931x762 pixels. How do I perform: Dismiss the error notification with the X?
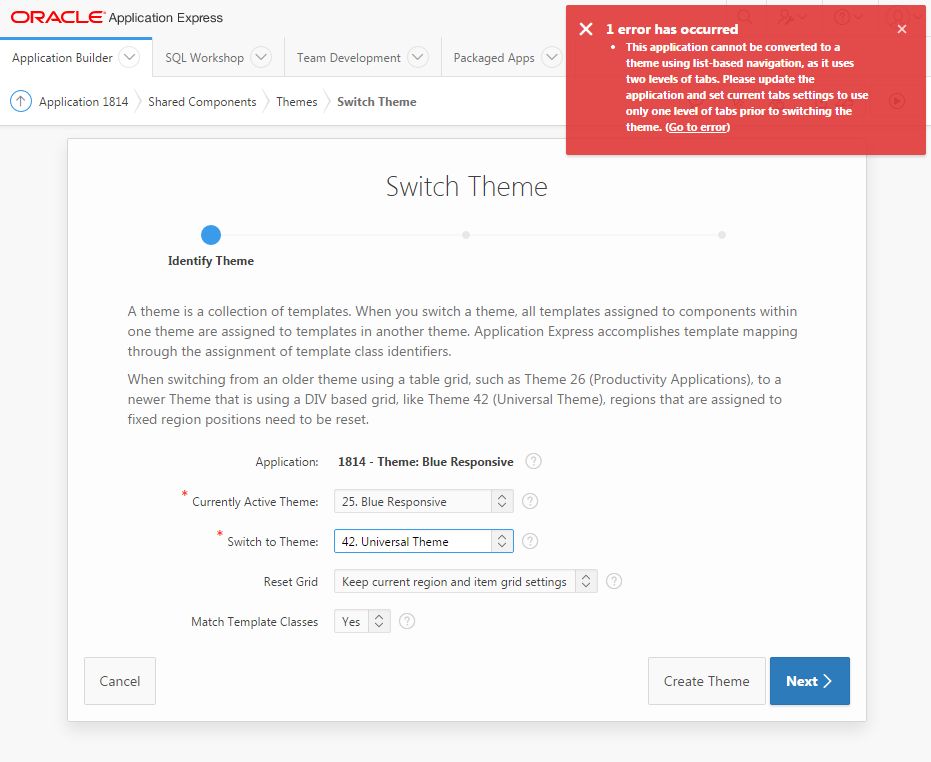901,29
